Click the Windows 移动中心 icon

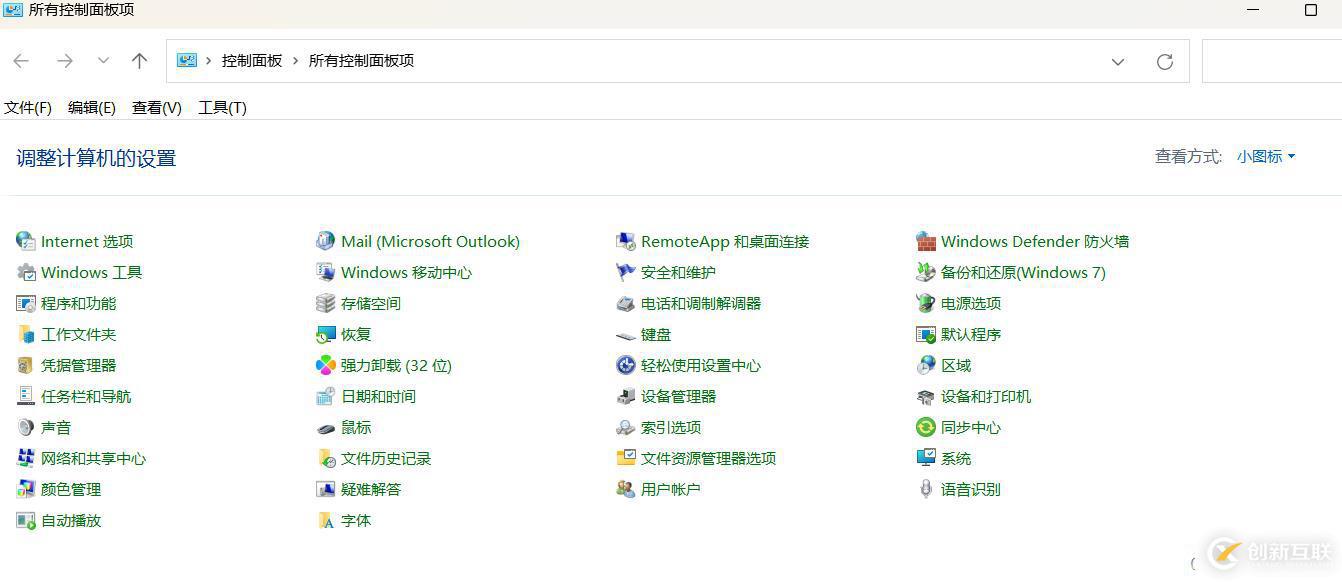coord(325,272)
